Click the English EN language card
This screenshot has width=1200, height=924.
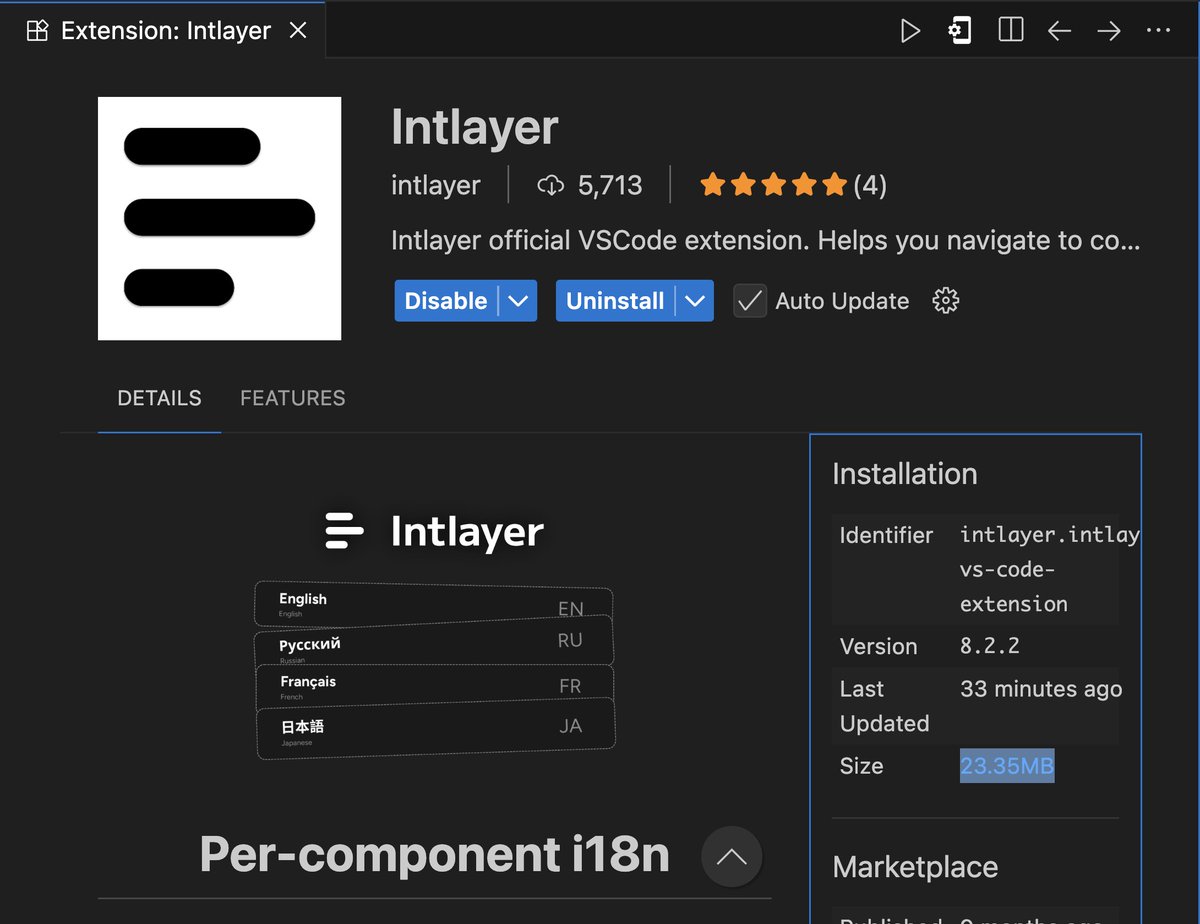(433, 603)
